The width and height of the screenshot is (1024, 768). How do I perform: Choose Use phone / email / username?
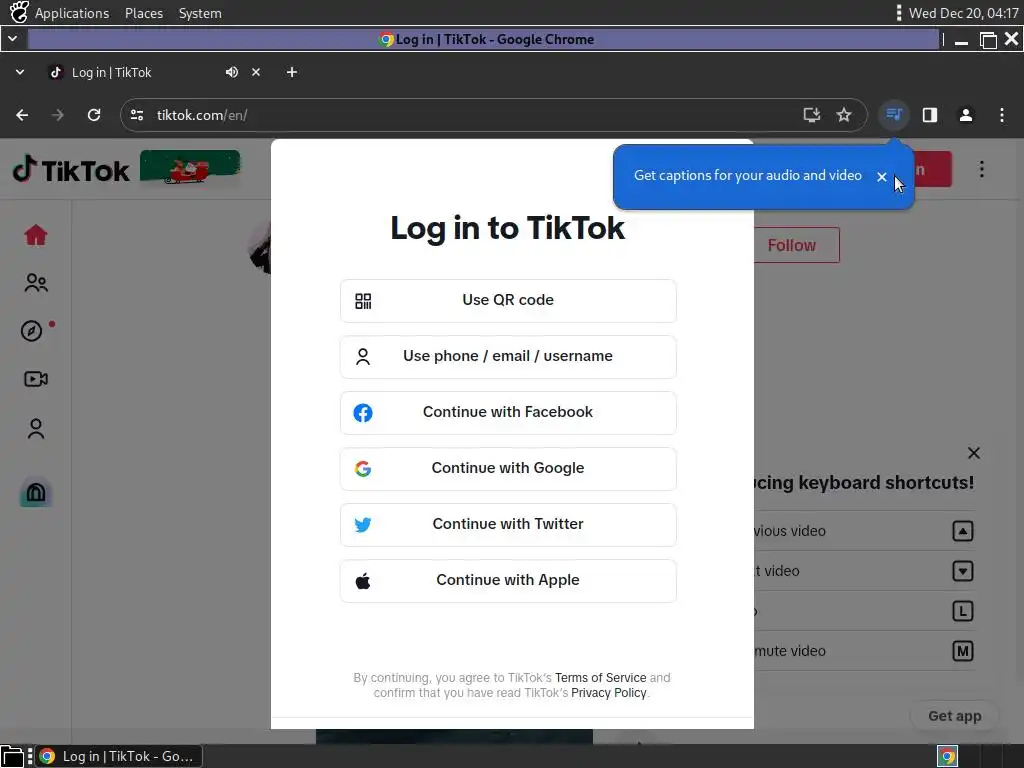coord(508,357)
